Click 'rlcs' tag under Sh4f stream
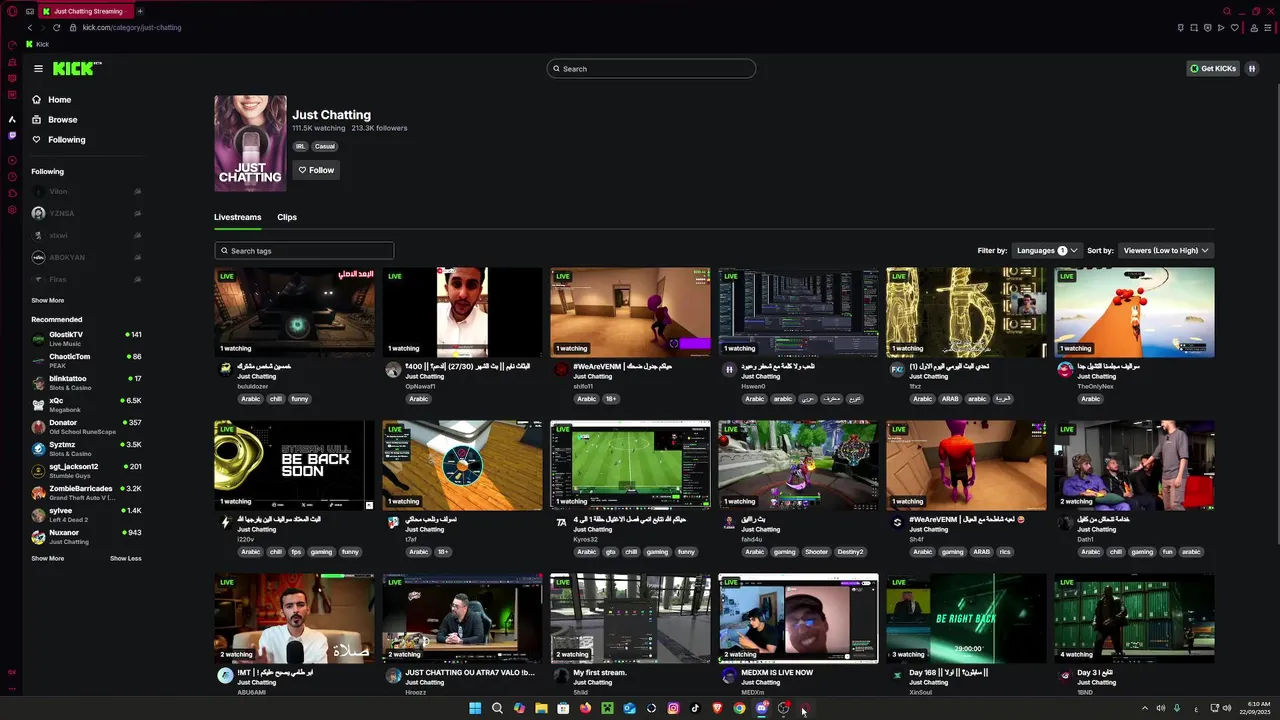This screenshot has width=1280, height=720. (x=1005, y=552)
